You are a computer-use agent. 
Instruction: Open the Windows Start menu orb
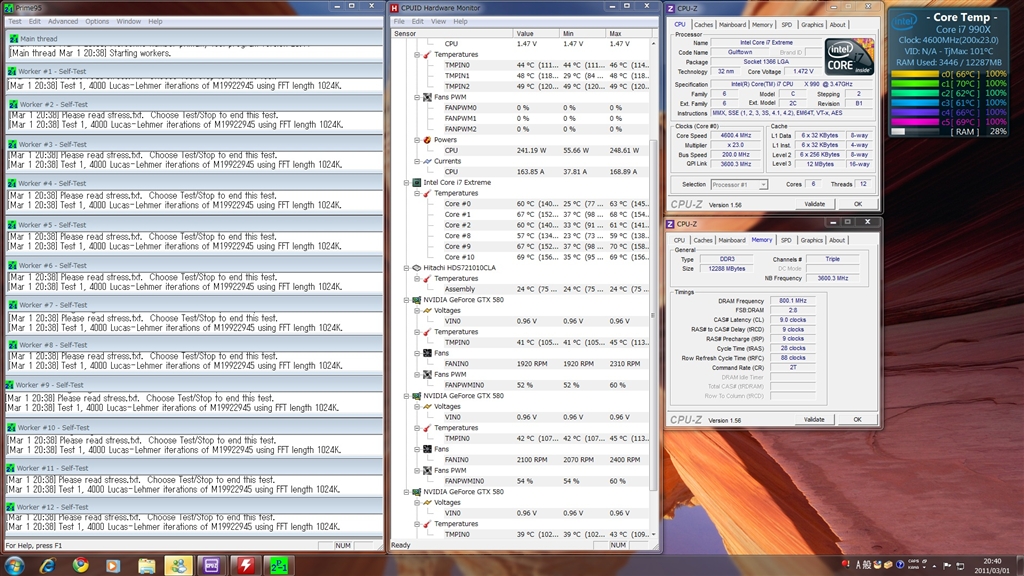tap(14, 565)
